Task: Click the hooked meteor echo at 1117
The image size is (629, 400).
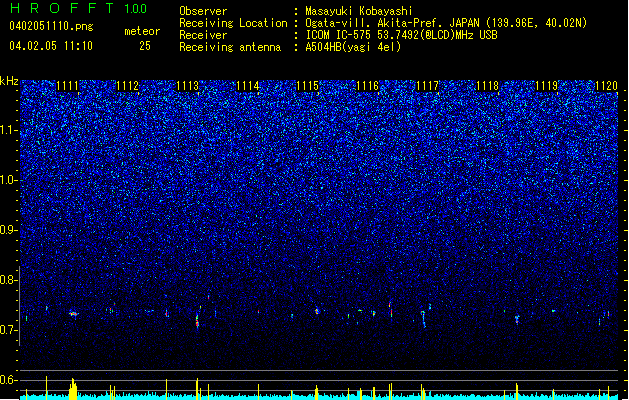Action: coord(424,319)
